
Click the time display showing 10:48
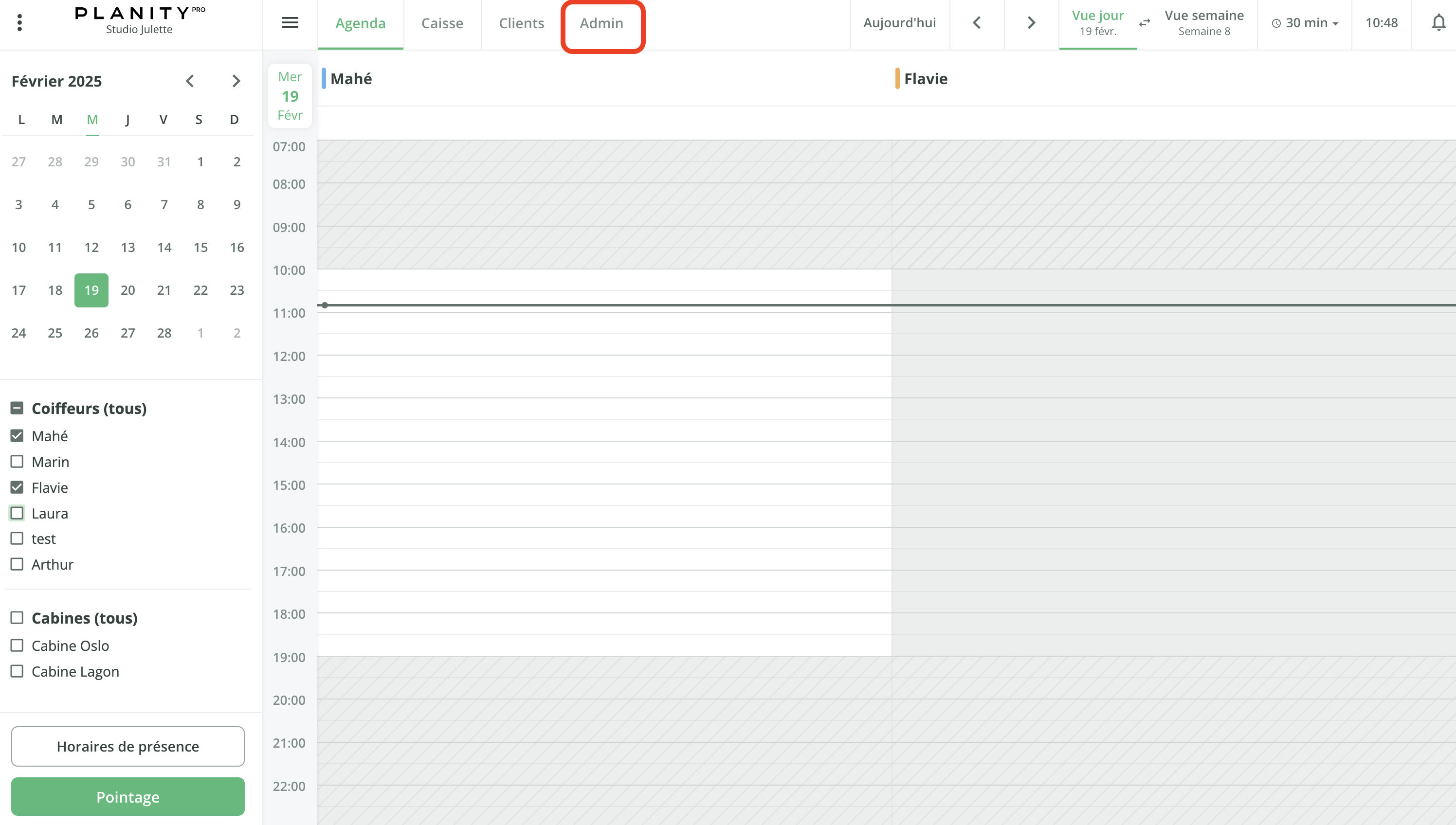(1381, 23)
